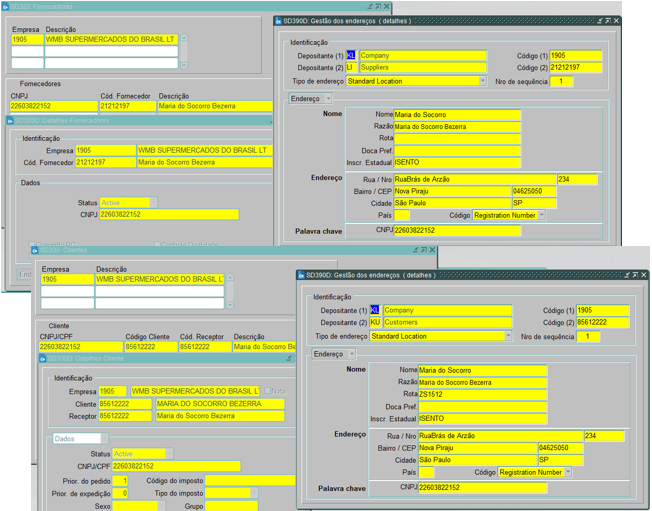Screen dimensions: 652x511
Task: Click Depositante (2) code field LI
Action: pos(351,67)
